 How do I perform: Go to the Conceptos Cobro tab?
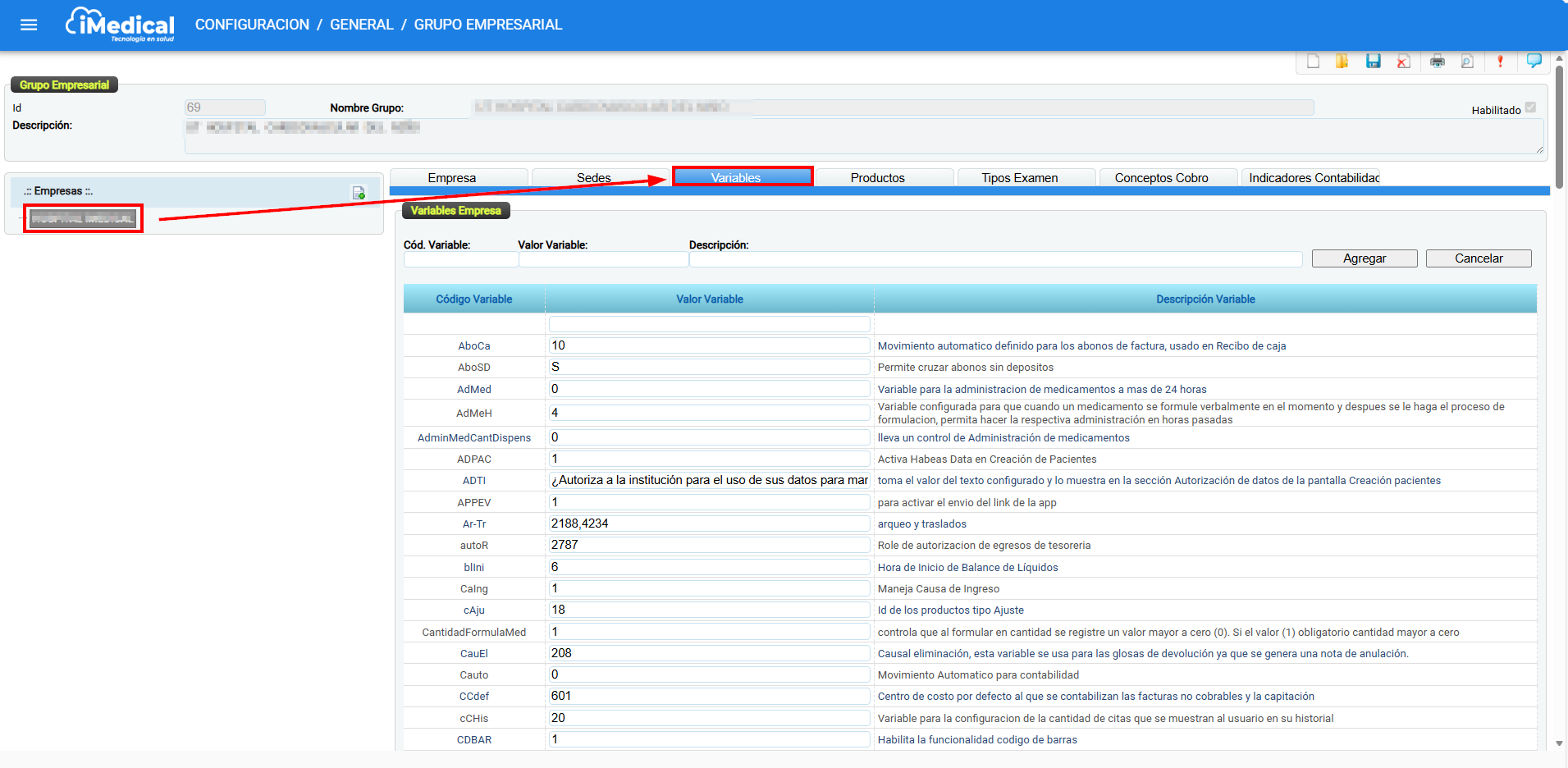click(x=1161, y=177)
